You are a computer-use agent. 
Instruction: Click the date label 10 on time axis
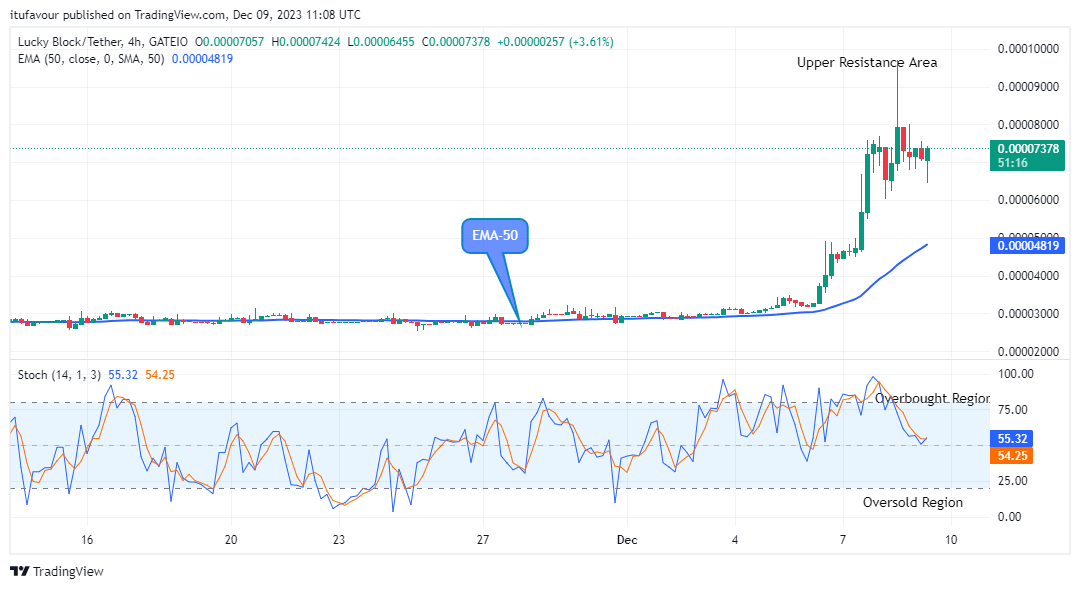coord(951,539)
